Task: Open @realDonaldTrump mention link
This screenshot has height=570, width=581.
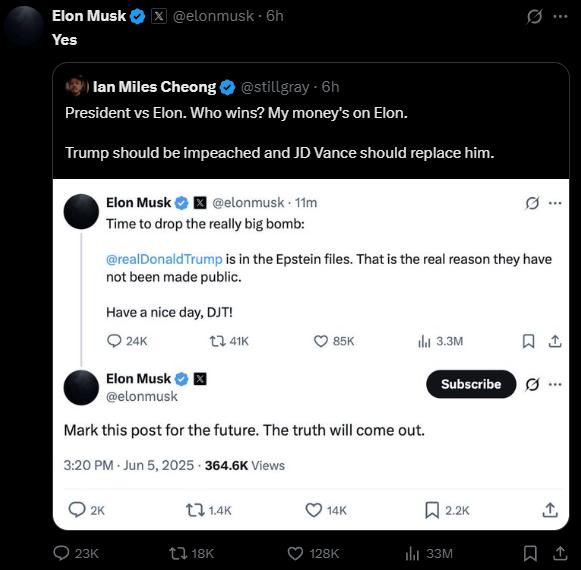Action: tap(164, 259)
